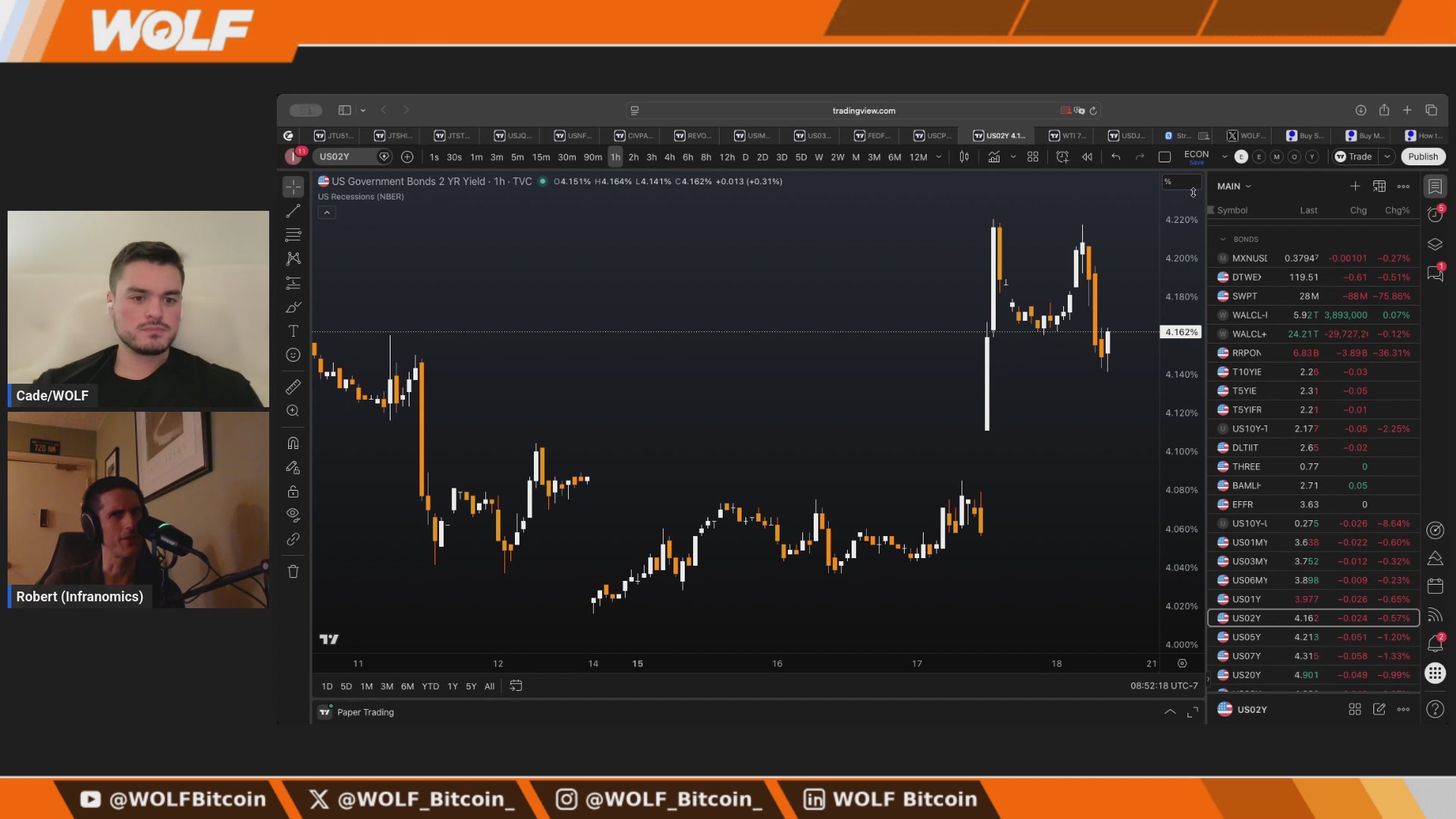
Task: Open the indicator templates grid icon
Action: pyautogui.click(x=1033, y=157)
